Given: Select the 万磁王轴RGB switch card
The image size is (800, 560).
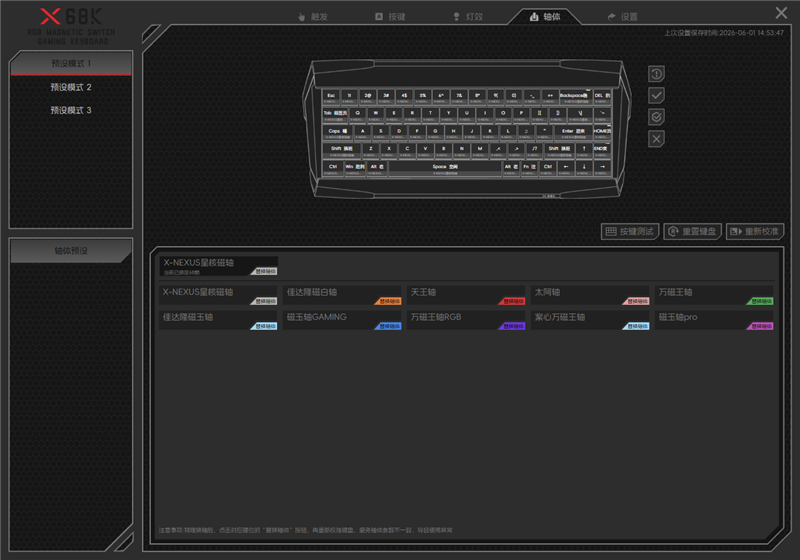Looking at the screenshot, I should point(466,321).
